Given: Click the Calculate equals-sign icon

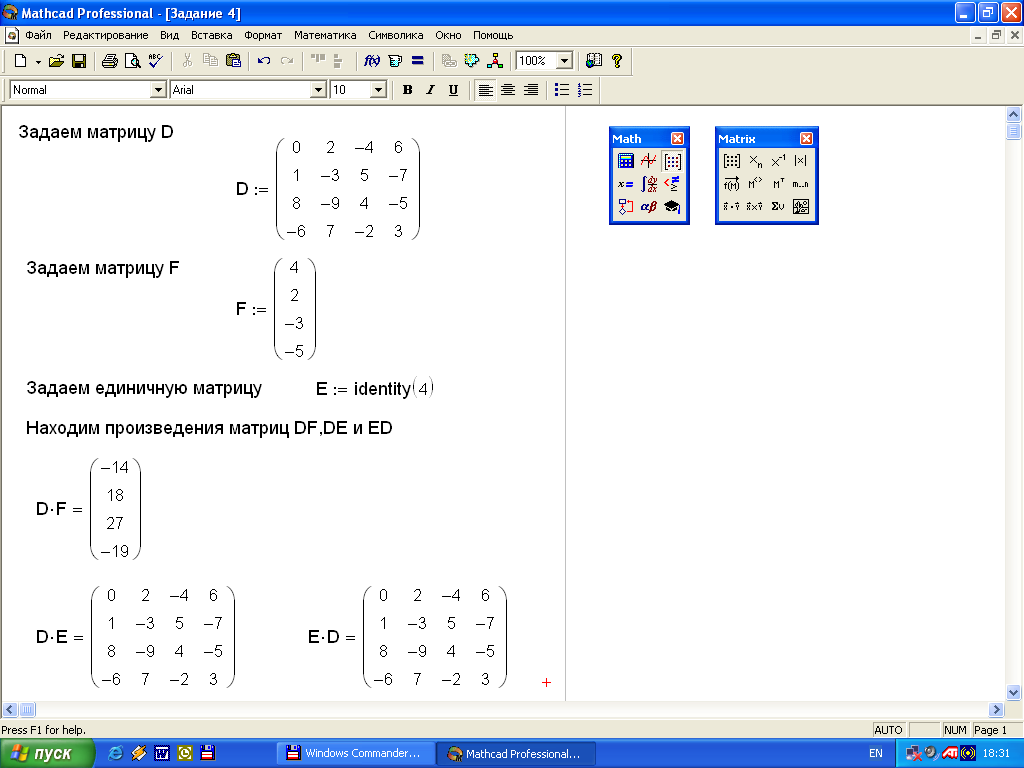Looking at the screenshot, I should [417, 61].
